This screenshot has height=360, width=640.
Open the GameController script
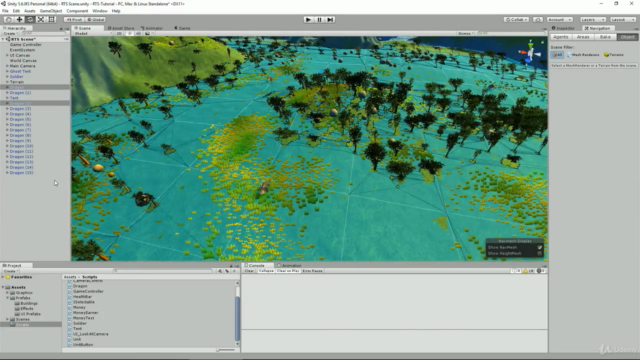88,291
